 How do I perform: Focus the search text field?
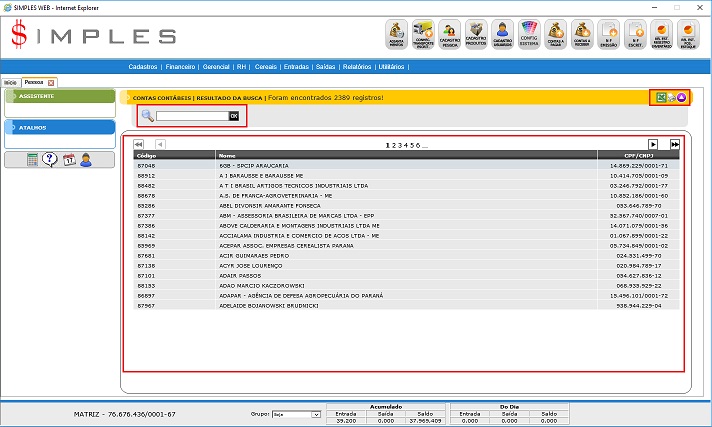pos(192,116)
